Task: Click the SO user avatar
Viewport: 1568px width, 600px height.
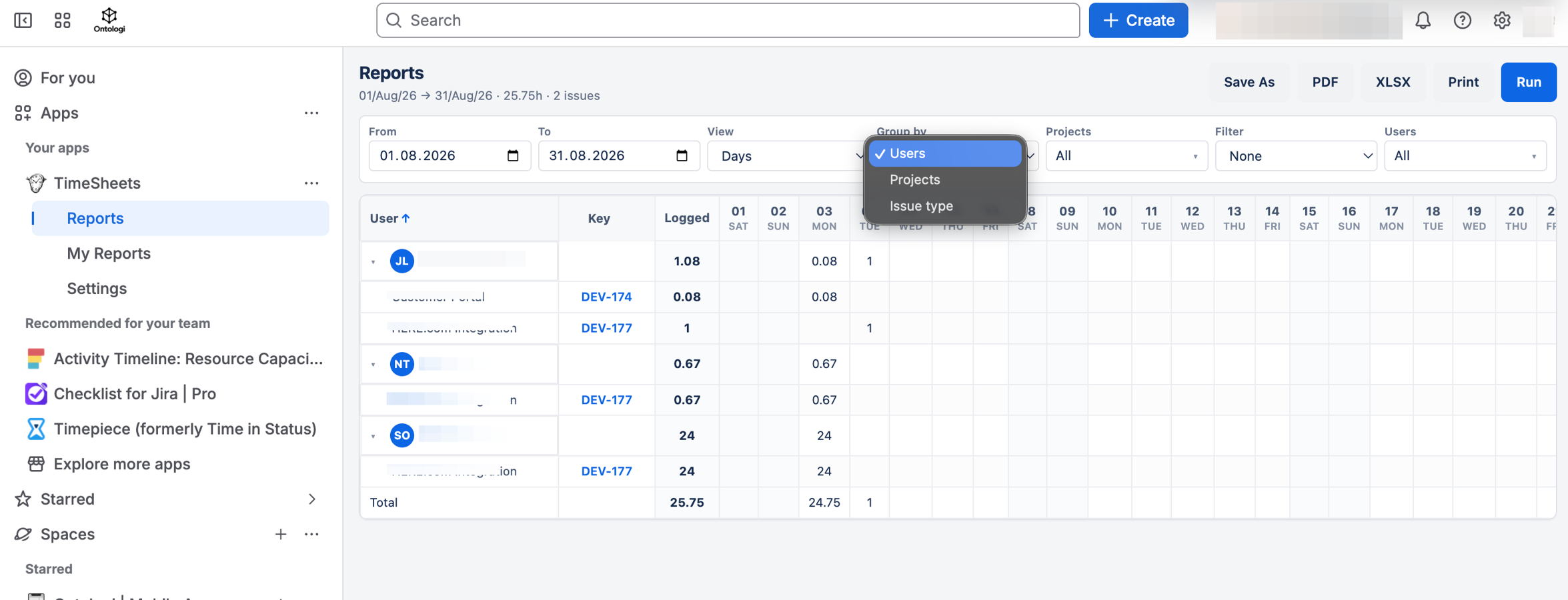Action: [x=402, y=435]
